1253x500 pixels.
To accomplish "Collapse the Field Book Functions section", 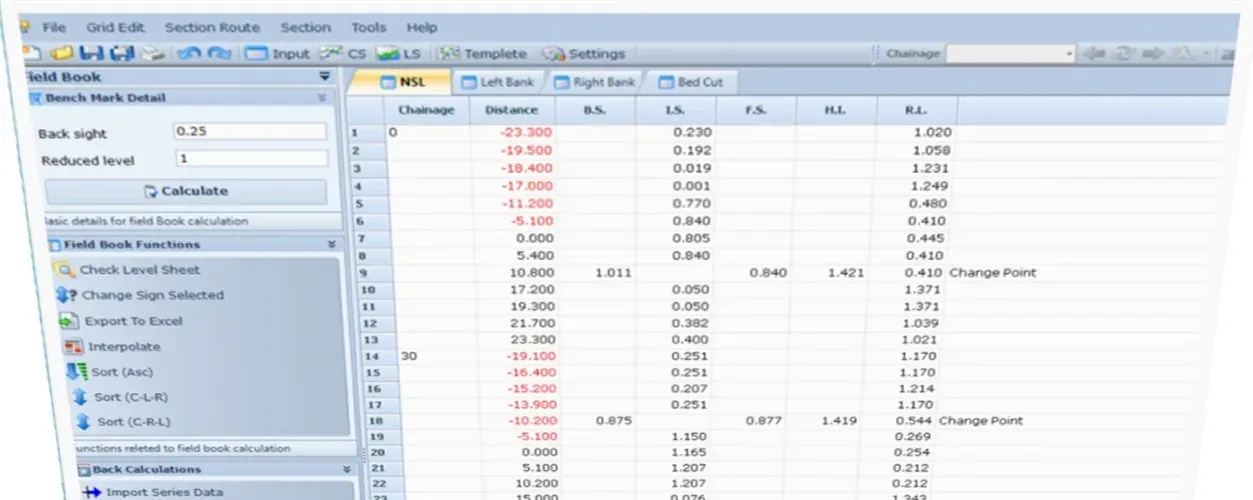I will click(332, 244).
